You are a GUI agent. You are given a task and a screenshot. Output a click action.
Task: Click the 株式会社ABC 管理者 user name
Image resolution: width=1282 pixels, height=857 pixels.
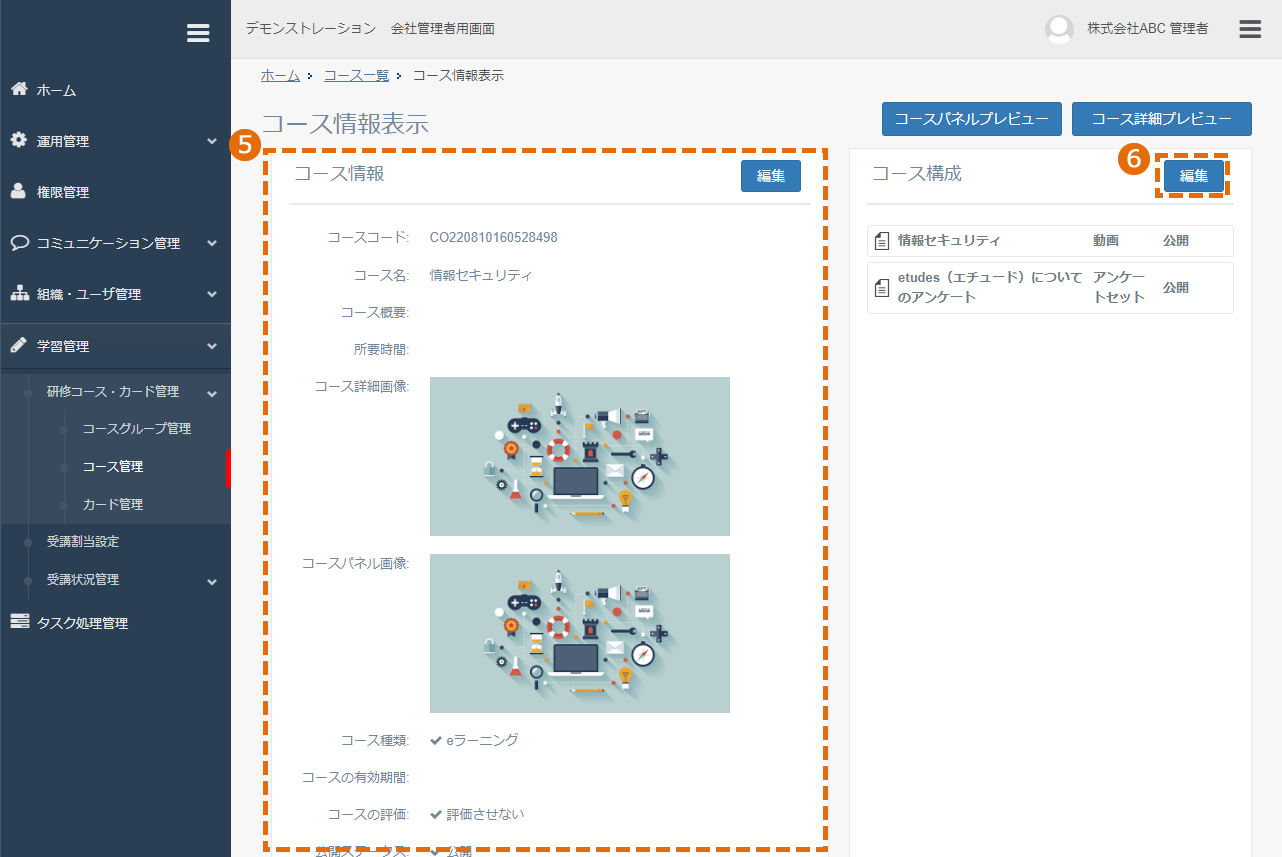[1148, 29]
